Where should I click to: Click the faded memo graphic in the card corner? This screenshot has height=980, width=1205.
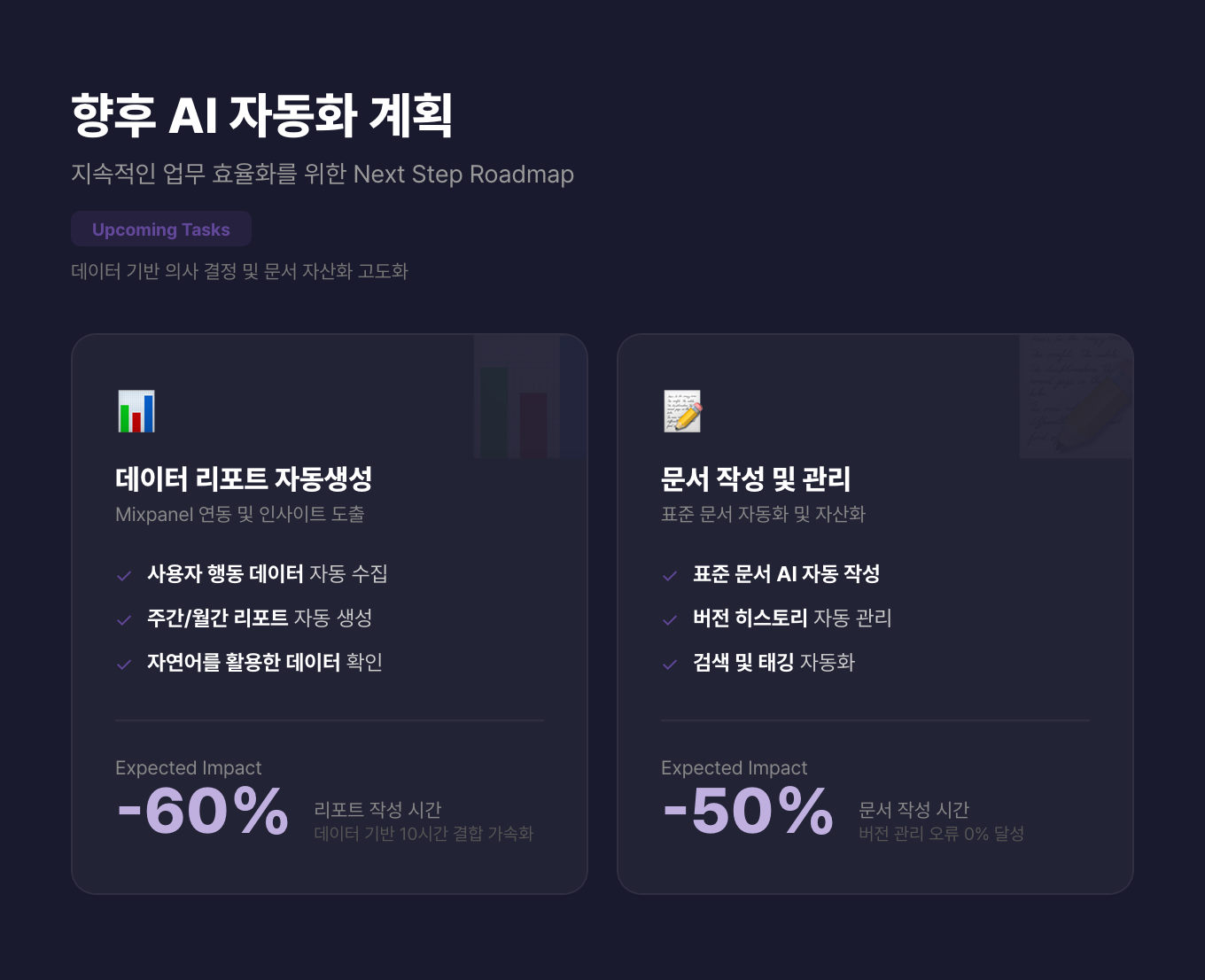(x=1075, y=397)
